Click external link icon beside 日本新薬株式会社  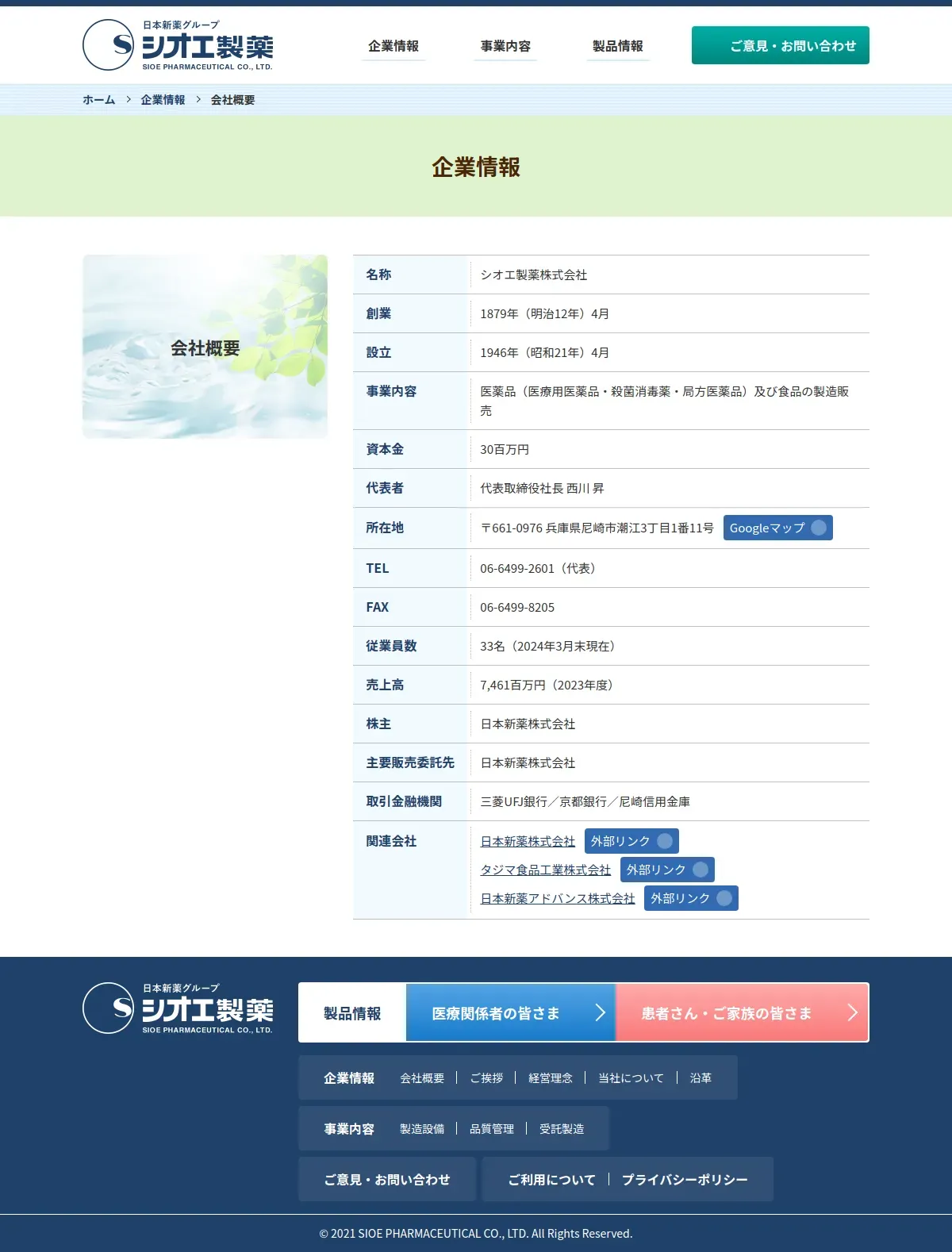pyautogui.click(x=665, y=841)
